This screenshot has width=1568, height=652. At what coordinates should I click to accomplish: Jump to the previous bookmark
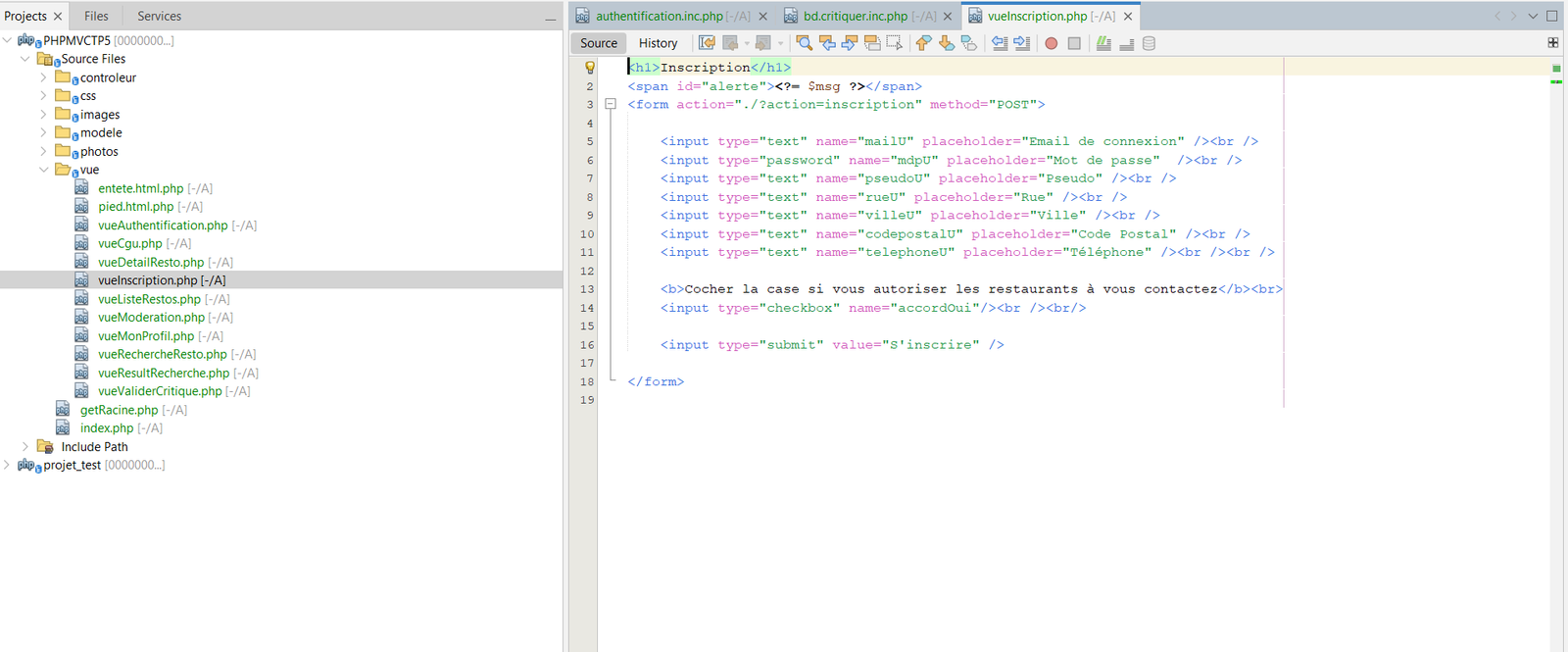pos(923,43)
